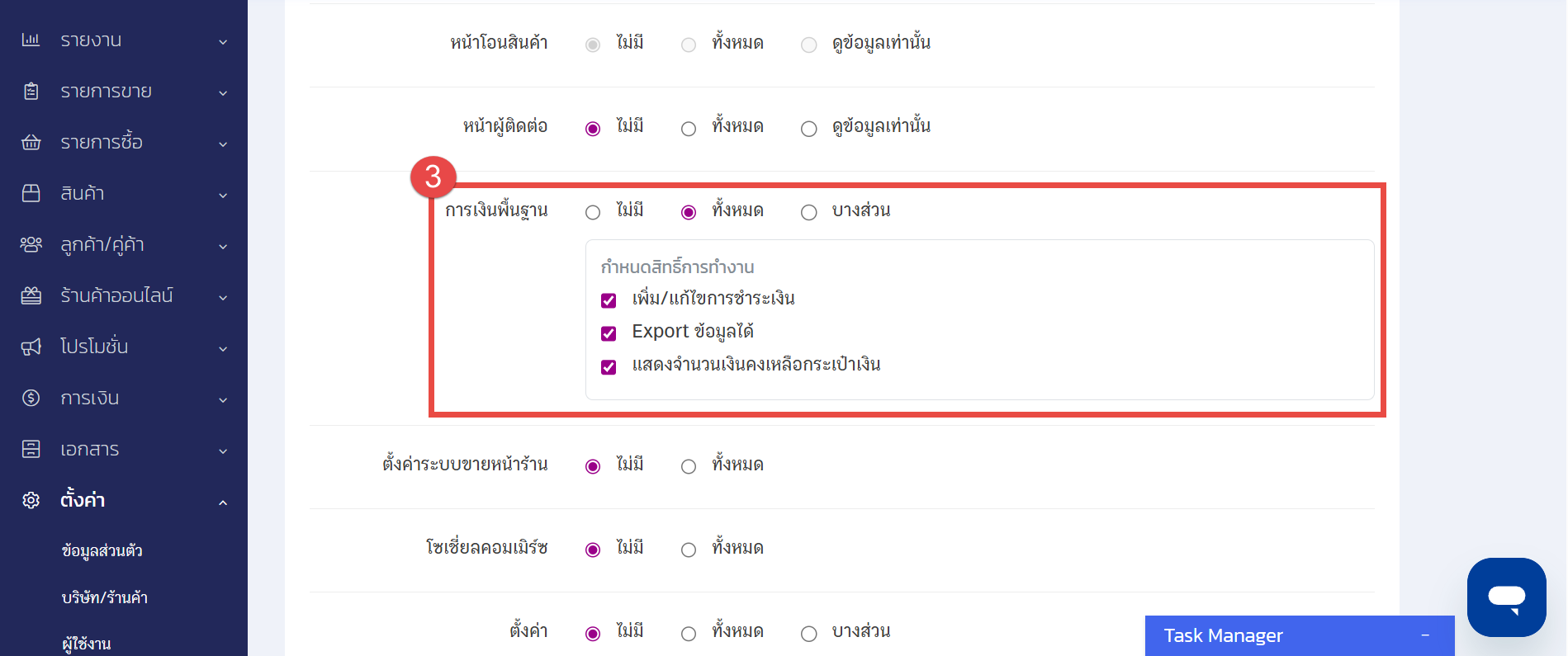This screenshot has width=1568, height=656.
Task: Uncheck the Export ข้อมูลได้ checkbox
Action: [x=609, y=333]
